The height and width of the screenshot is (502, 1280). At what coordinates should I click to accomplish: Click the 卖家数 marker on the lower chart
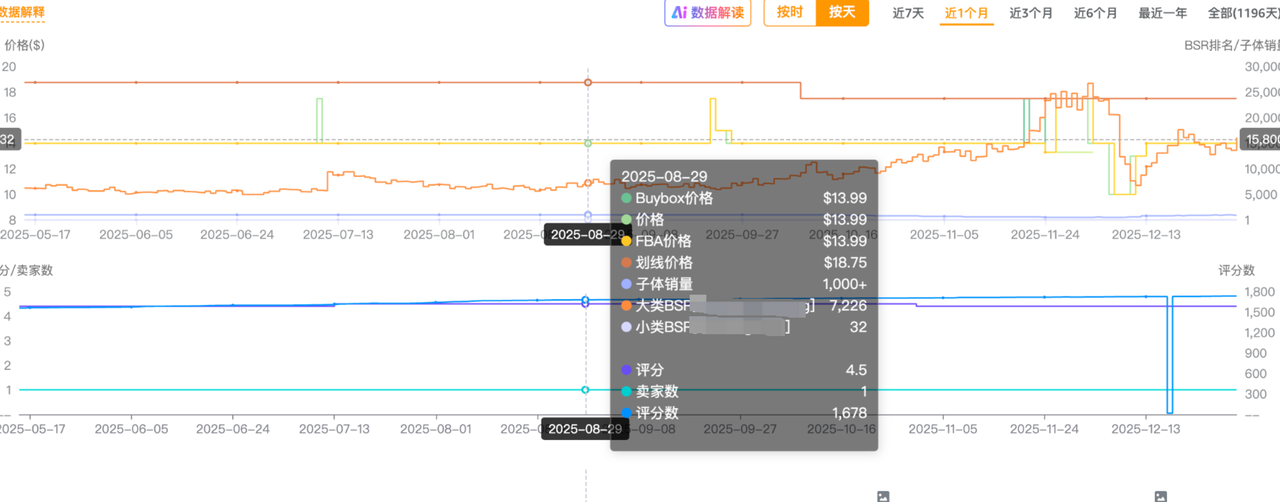586,390
